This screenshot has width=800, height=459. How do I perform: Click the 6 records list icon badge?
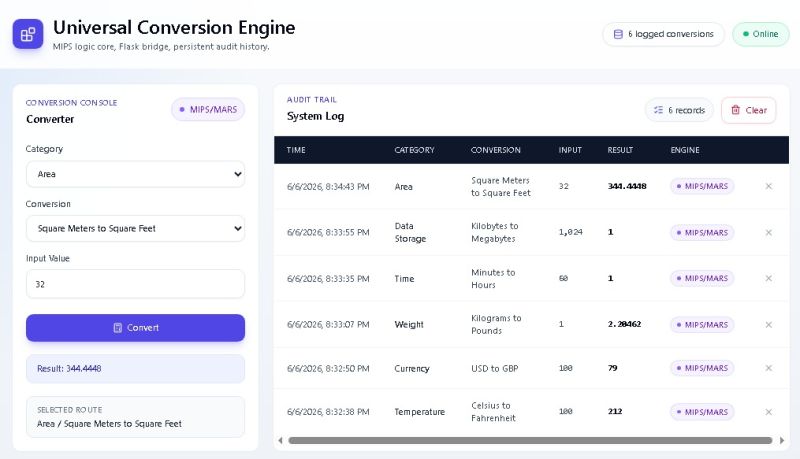pos(679,110)
